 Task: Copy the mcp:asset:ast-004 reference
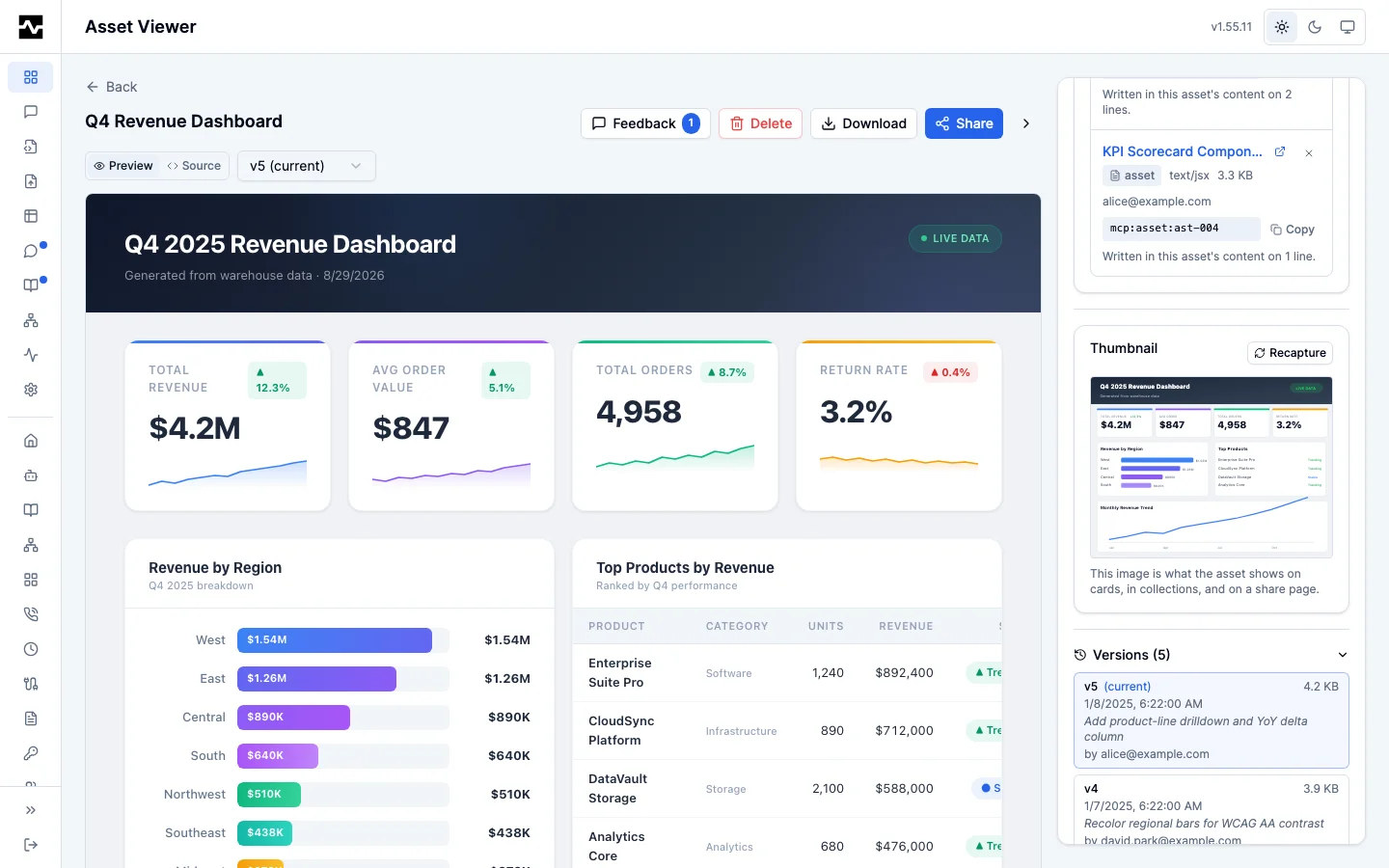[x=1293, y=230]
